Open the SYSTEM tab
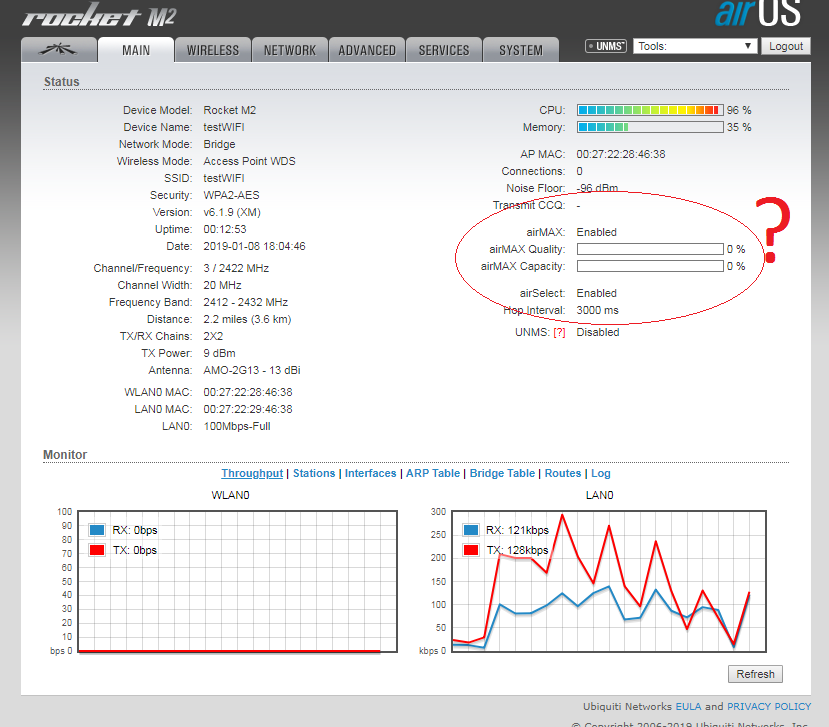 pos(520,50)
